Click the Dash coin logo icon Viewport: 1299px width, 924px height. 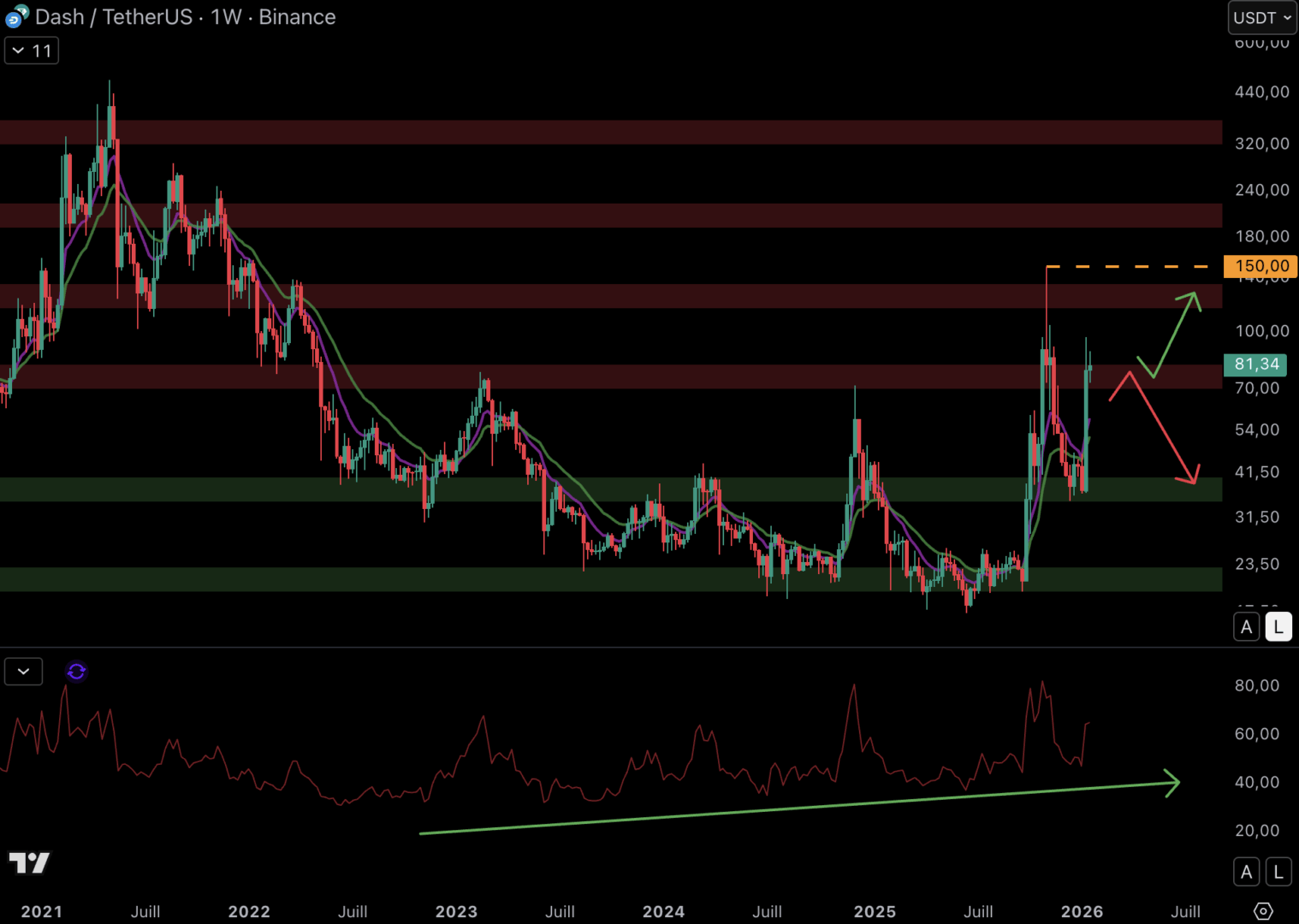(16, 17)
